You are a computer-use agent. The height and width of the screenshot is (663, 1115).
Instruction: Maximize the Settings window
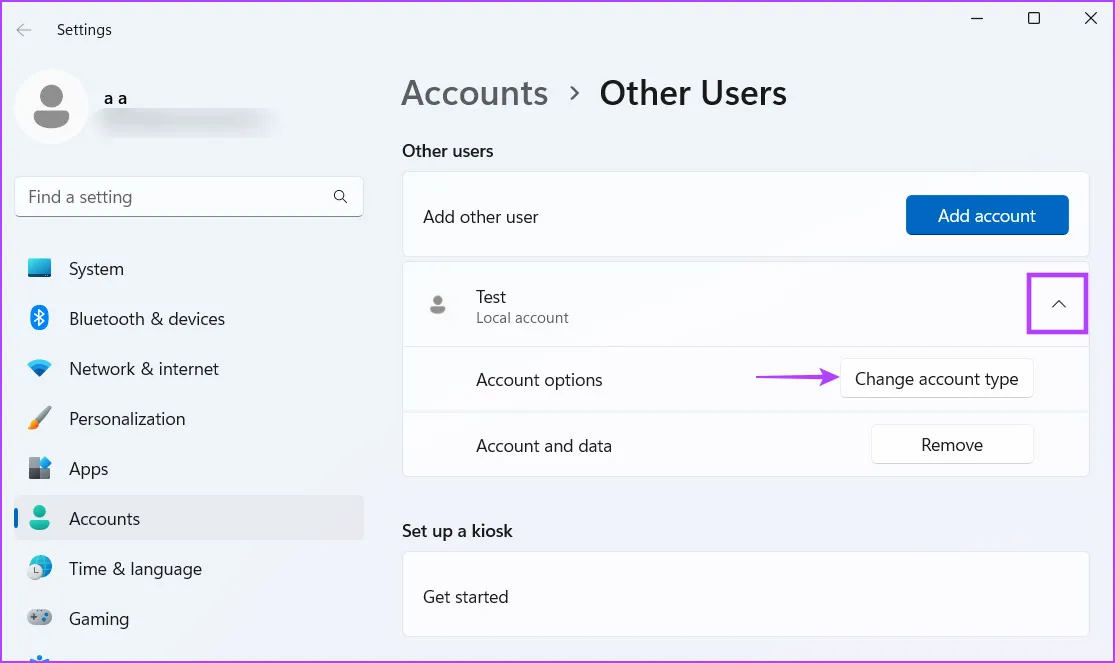(x=1034, y=19)
